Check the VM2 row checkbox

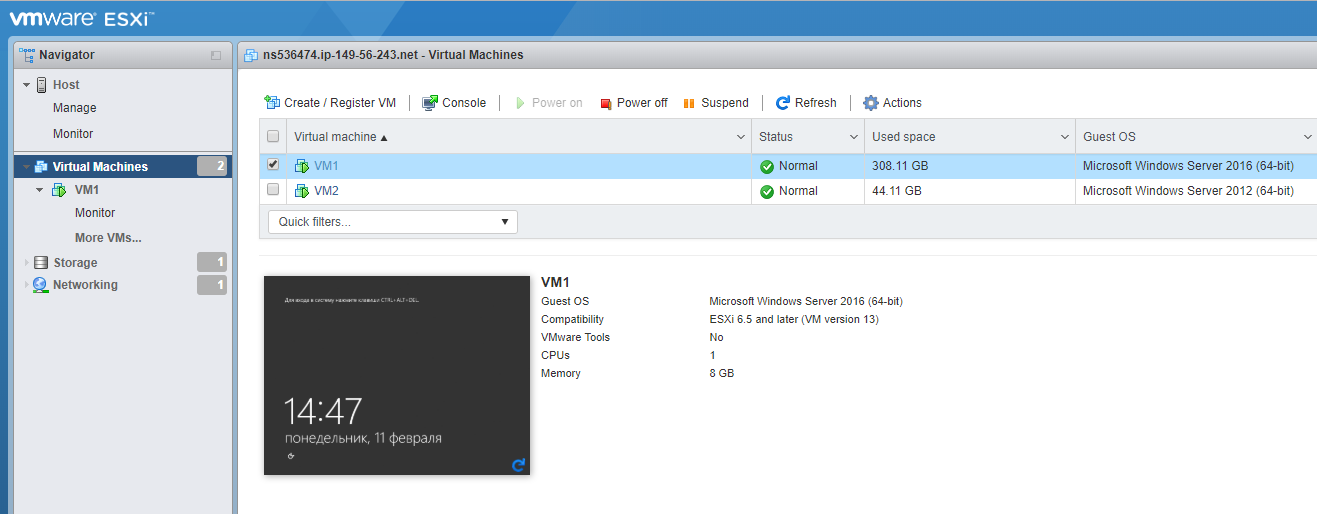(x=273, y=190)
